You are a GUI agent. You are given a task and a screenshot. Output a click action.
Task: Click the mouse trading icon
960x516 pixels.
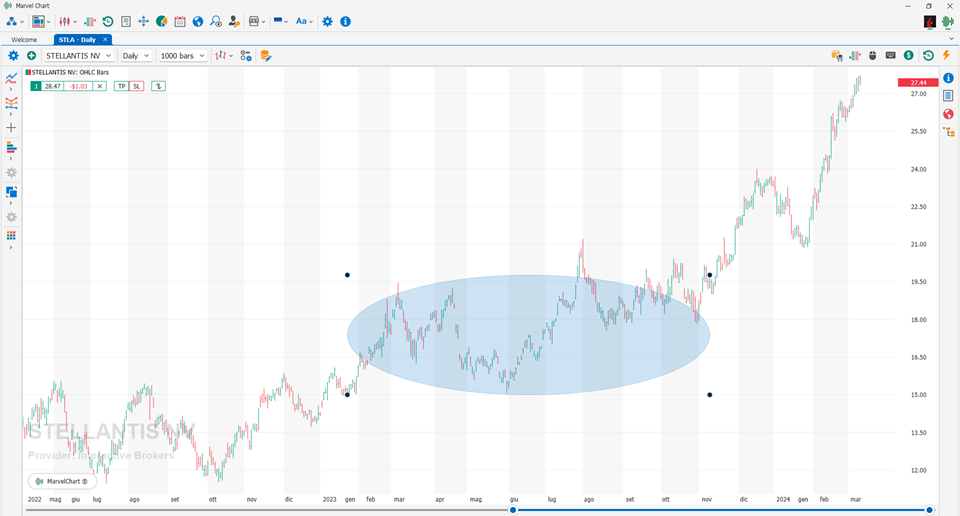coord(872,56)
